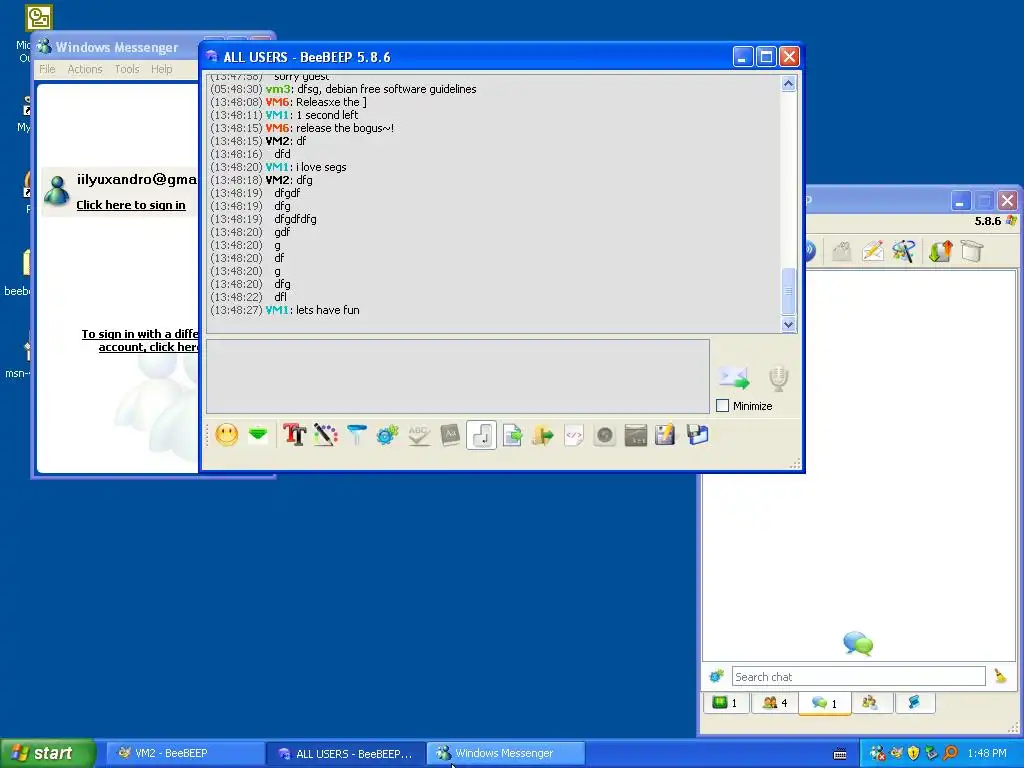Click gear icon left of Search chat

click(x=716, y=676)
